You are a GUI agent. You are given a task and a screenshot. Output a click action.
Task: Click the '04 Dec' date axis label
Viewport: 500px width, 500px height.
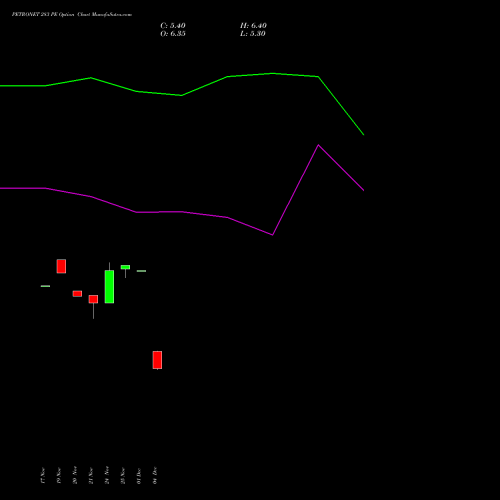155,475
